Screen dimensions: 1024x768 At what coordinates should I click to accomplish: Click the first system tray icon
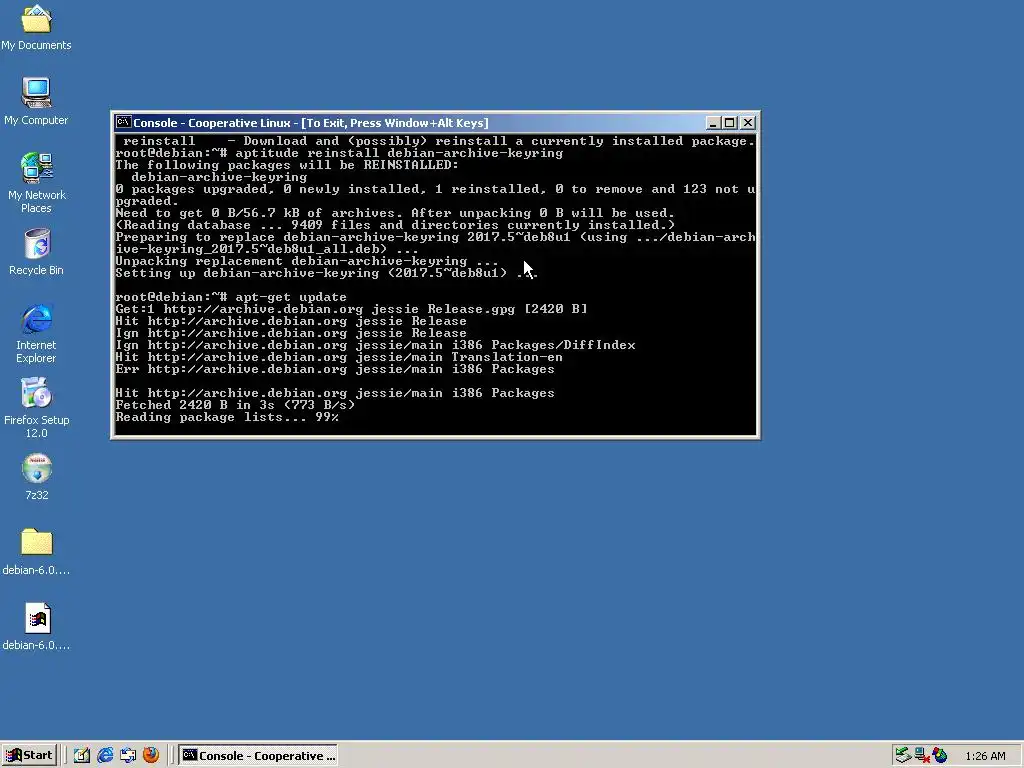click(x=903, y=756)
